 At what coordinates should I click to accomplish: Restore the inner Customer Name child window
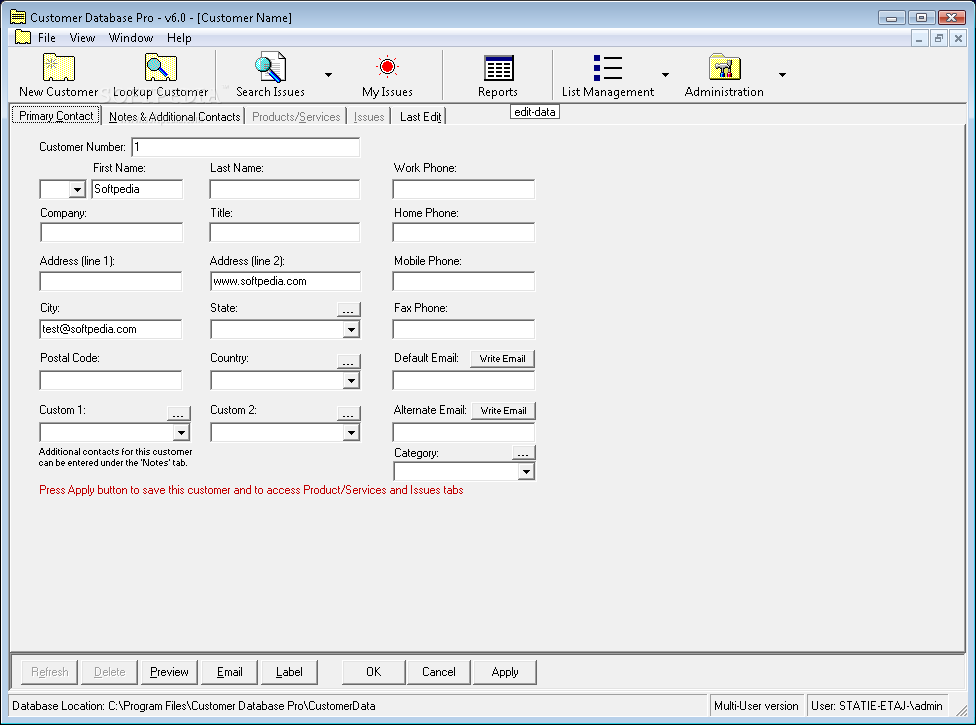coord(939,39)
